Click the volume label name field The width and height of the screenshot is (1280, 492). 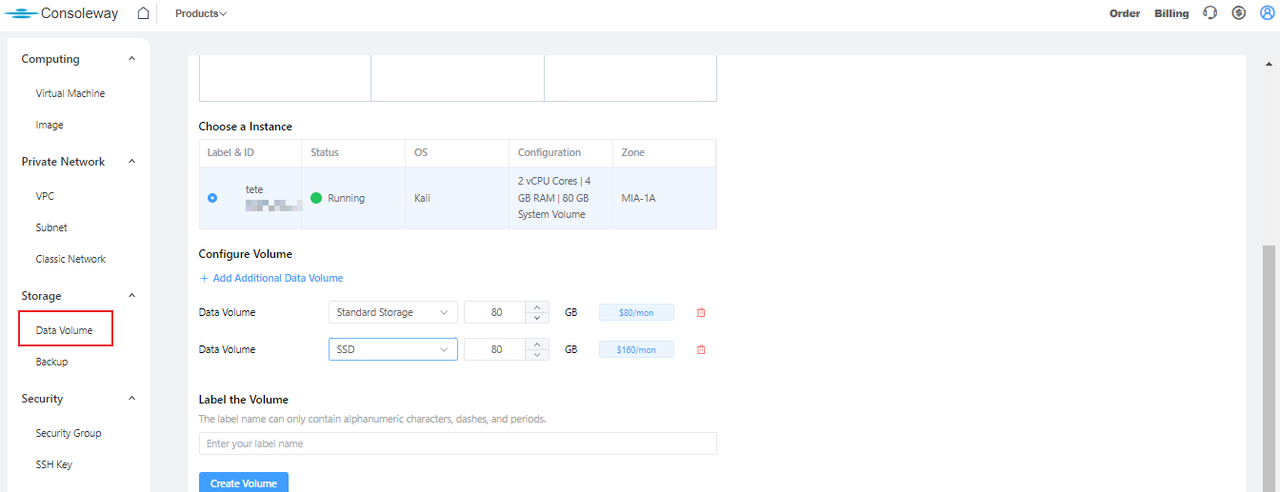click(x=457, y=443)
